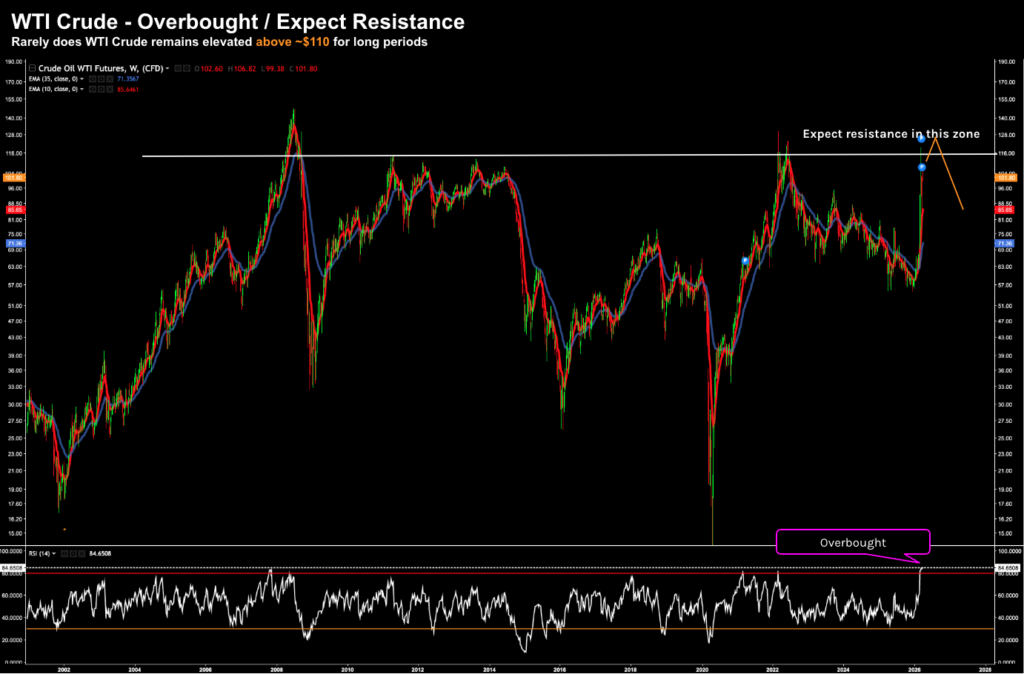Expand the RSI (14) indicator dropdown

tap(56, 553)
